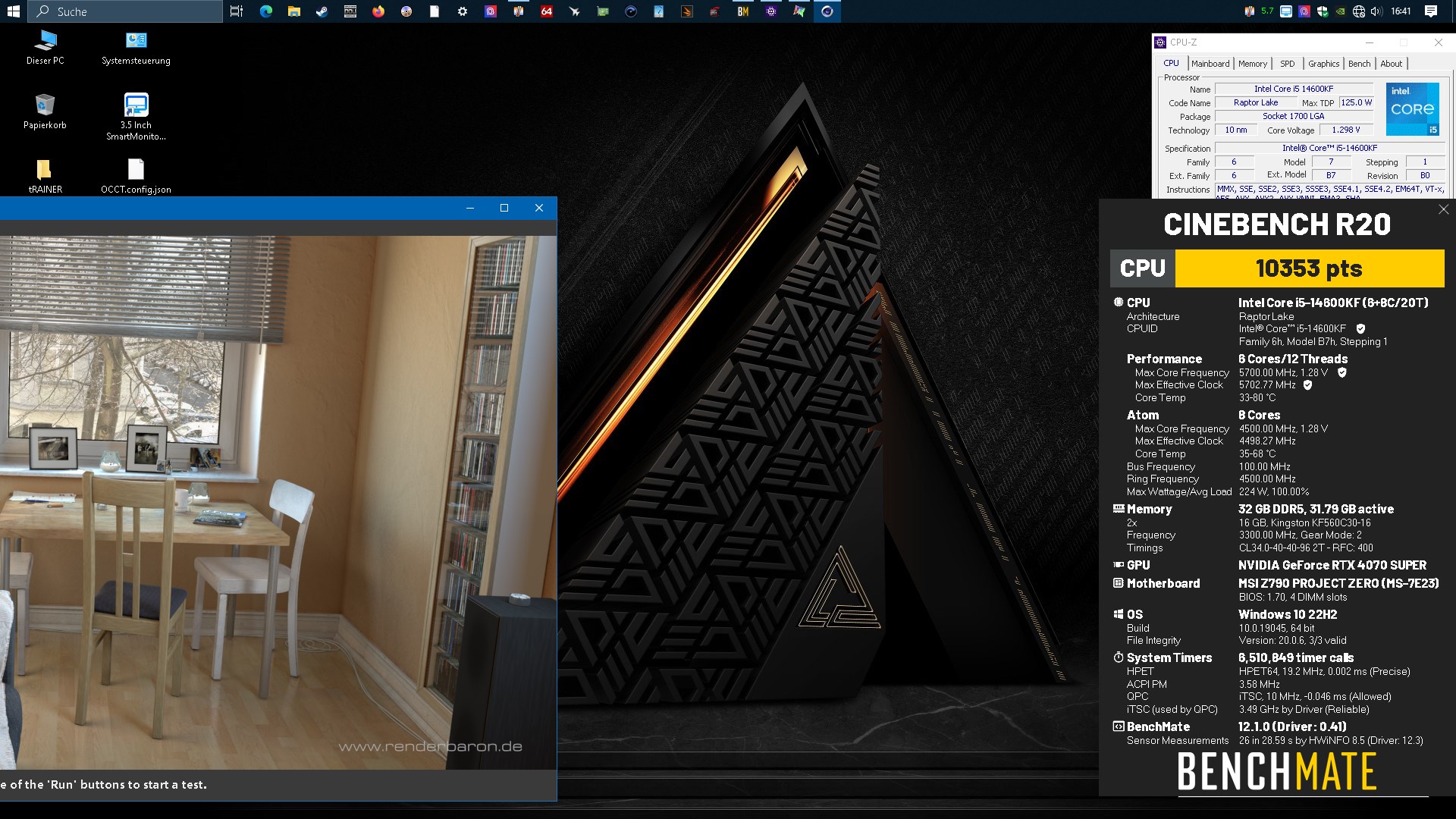Switch to CPU-Z purple chip taskbar icon

(771, 11)
